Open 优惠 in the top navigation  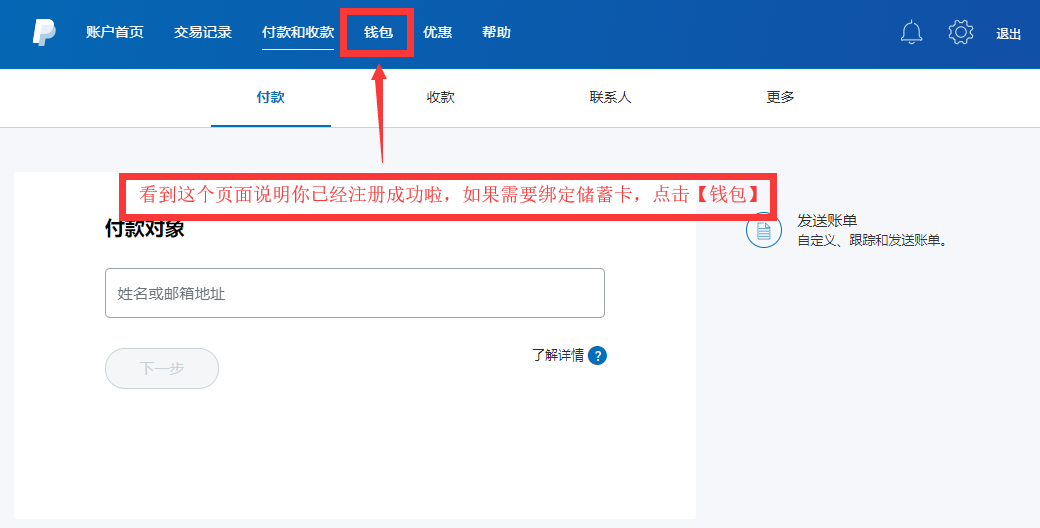point(438,33)
